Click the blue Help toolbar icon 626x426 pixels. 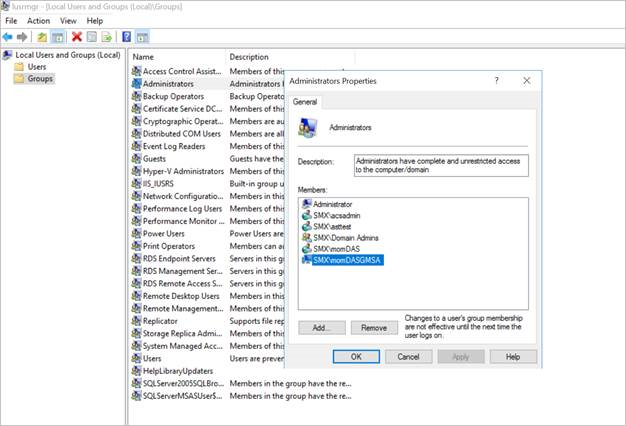click(x=127, y=37)
